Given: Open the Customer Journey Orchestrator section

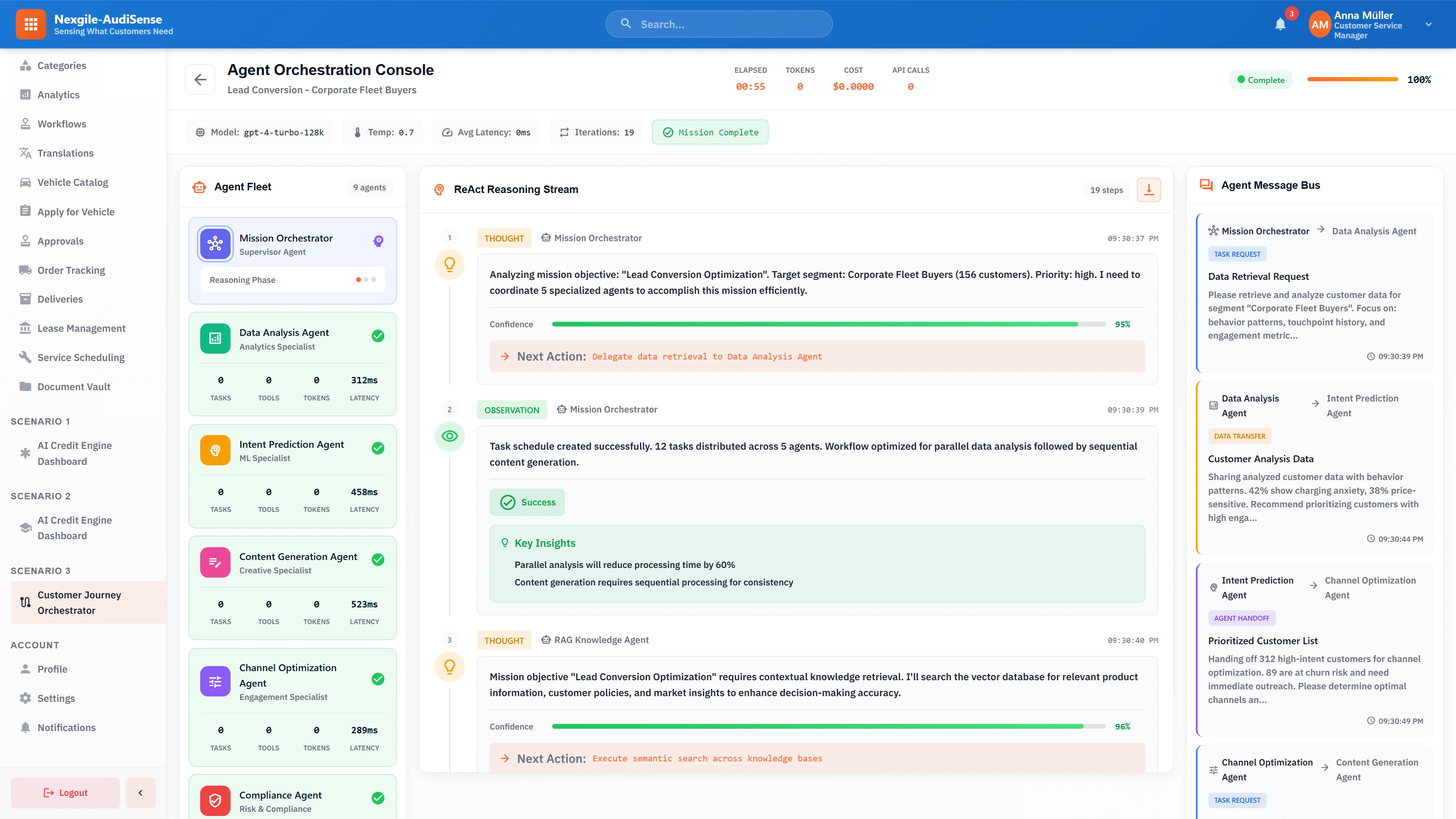Looking at the screenshot, I should point(79,602).
